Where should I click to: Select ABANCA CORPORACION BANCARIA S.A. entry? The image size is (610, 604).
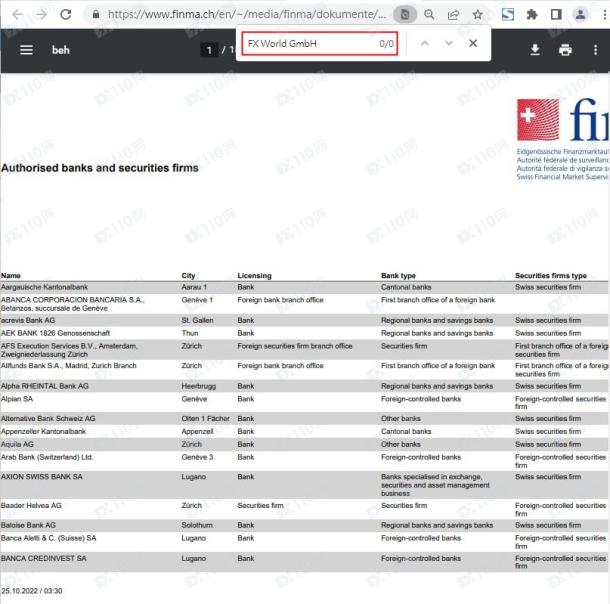[72, 304]
